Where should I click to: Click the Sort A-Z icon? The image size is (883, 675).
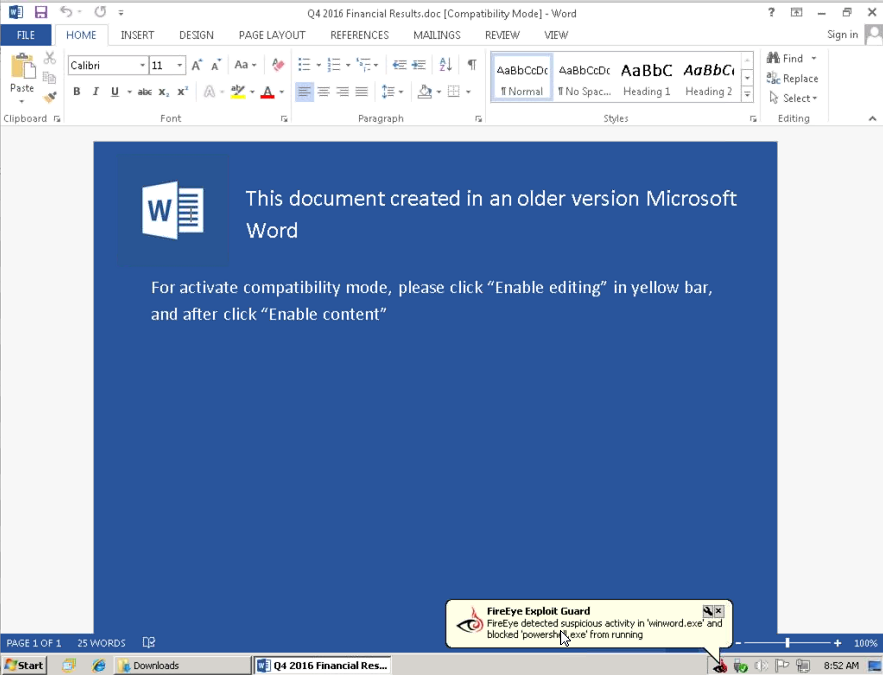point(445,64)
